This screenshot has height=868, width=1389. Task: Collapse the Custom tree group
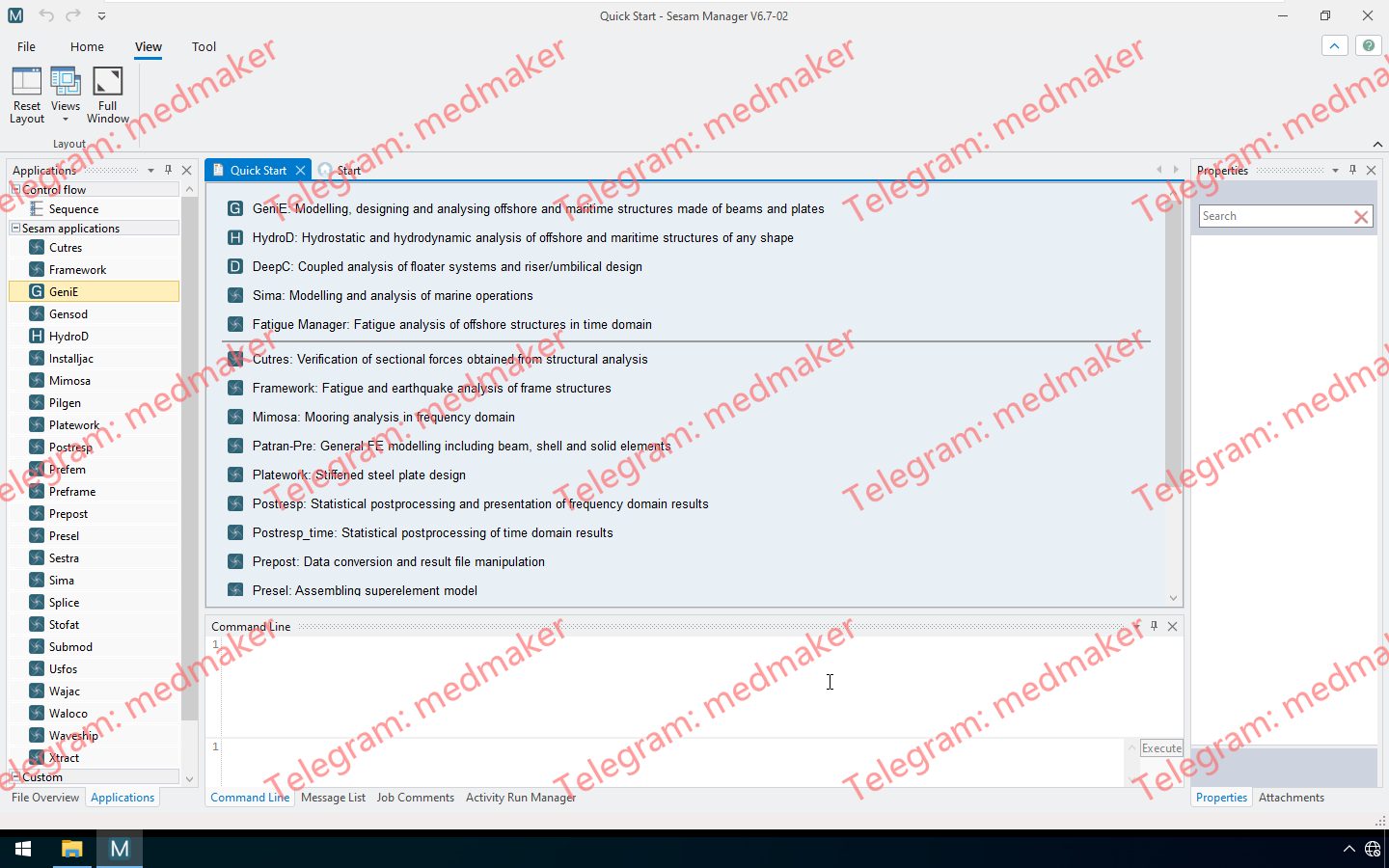pyautogui.click(x=15, y=776)
